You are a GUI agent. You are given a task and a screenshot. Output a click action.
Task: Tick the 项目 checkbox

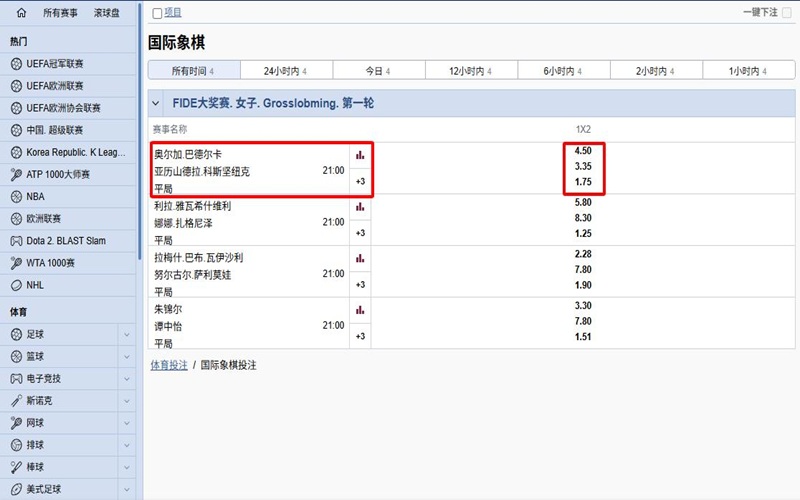point(157,13)
